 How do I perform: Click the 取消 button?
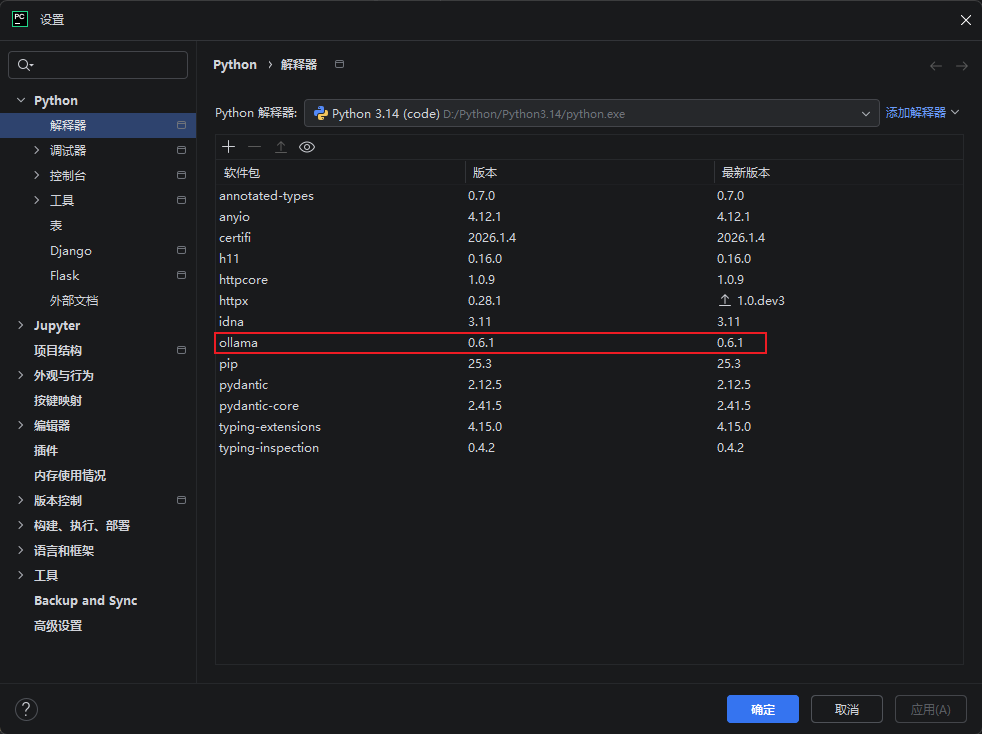tap(846, 709)
